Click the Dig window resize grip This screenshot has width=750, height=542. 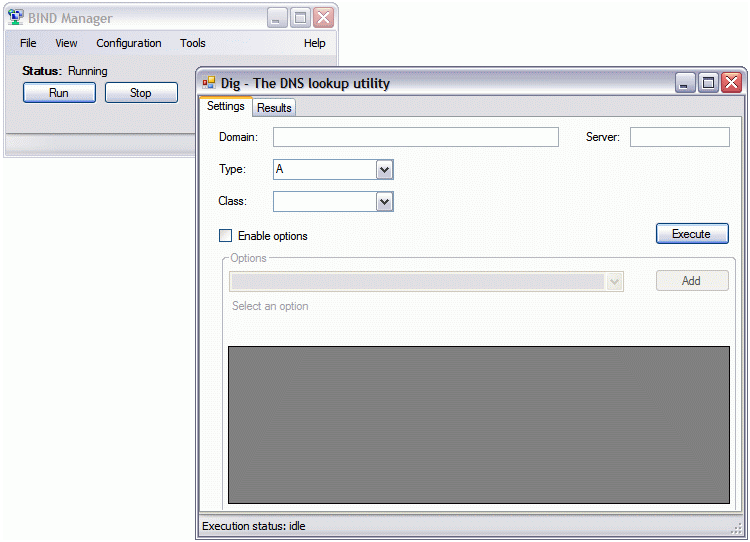(x=737, y=529)
